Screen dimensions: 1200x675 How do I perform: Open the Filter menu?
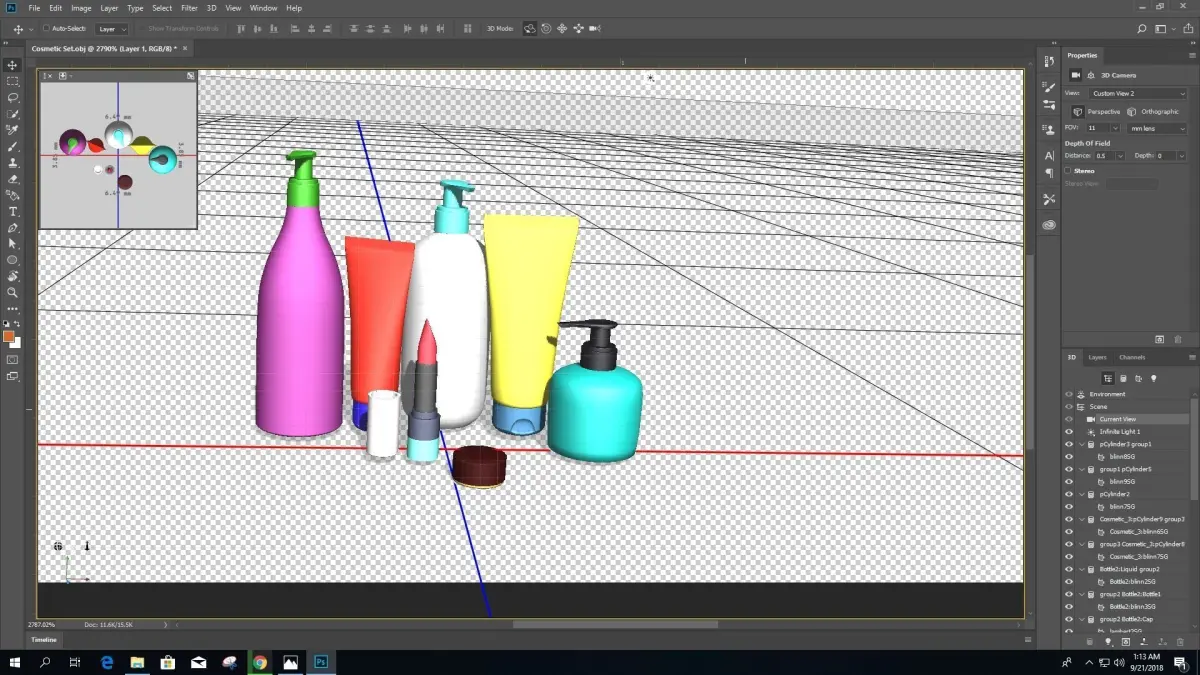coord(189,8)
